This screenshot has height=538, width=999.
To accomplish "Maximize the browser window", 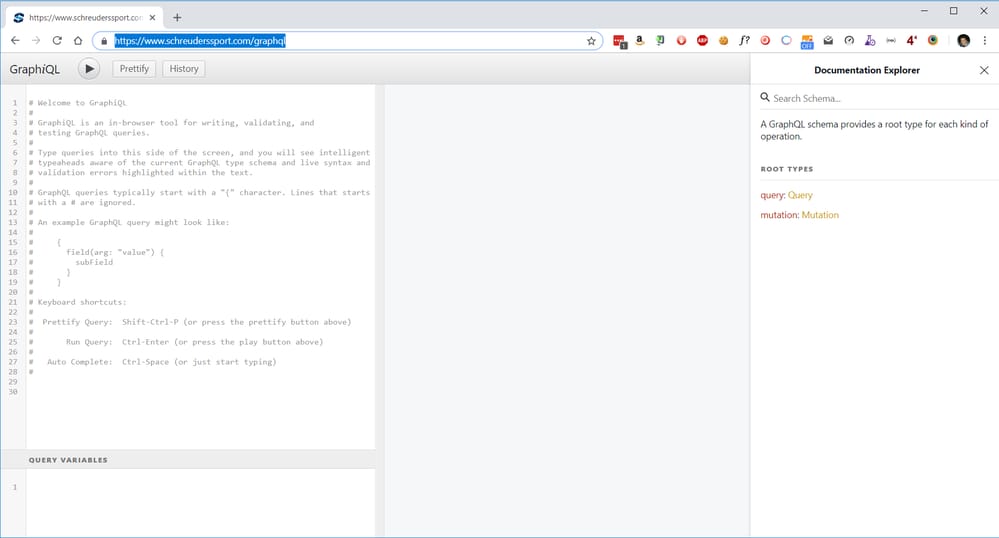I will click(x=954, y=11).
